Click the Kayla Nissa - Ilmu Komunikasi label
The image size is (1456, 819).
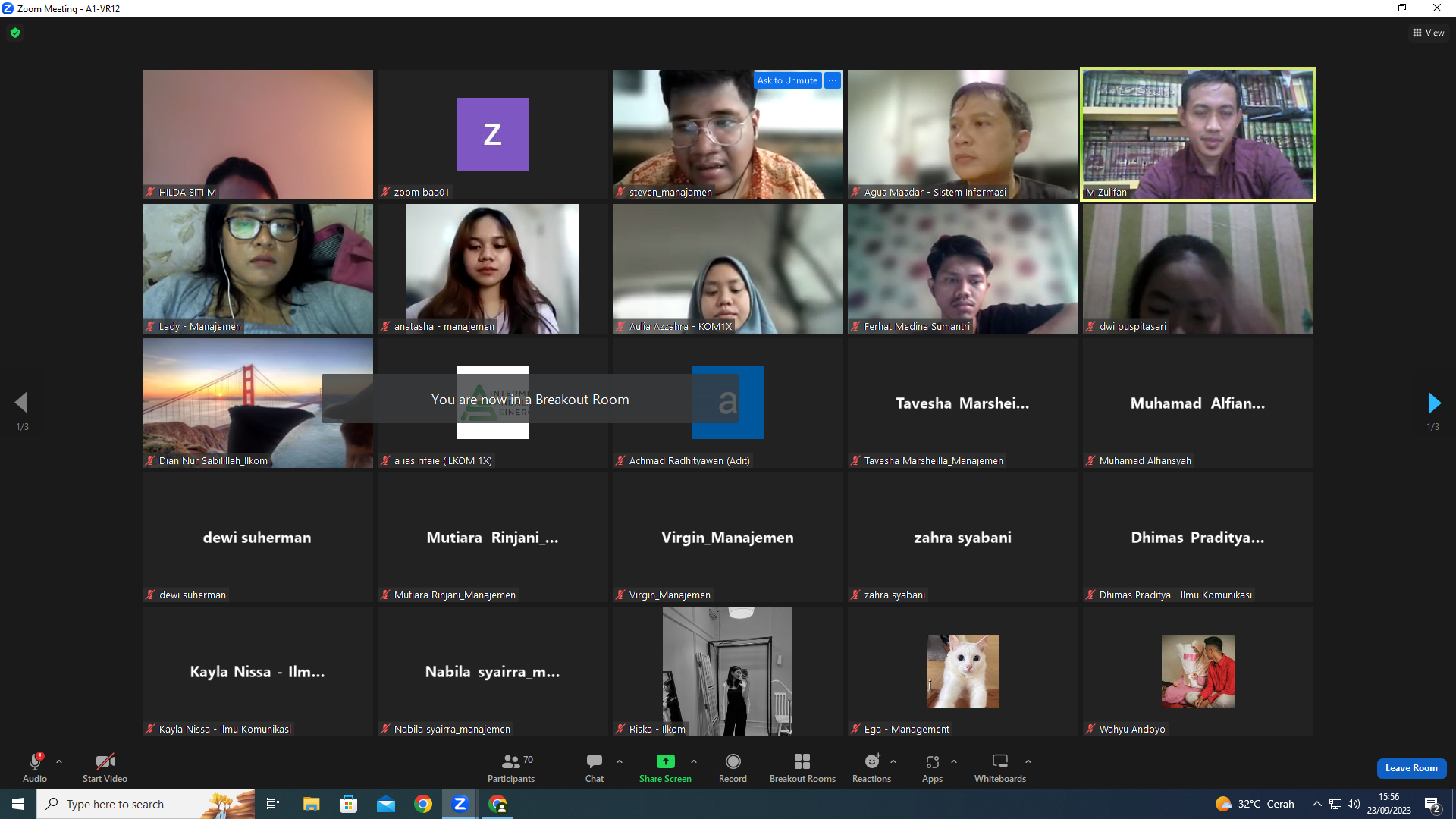(x=225, y=730)
